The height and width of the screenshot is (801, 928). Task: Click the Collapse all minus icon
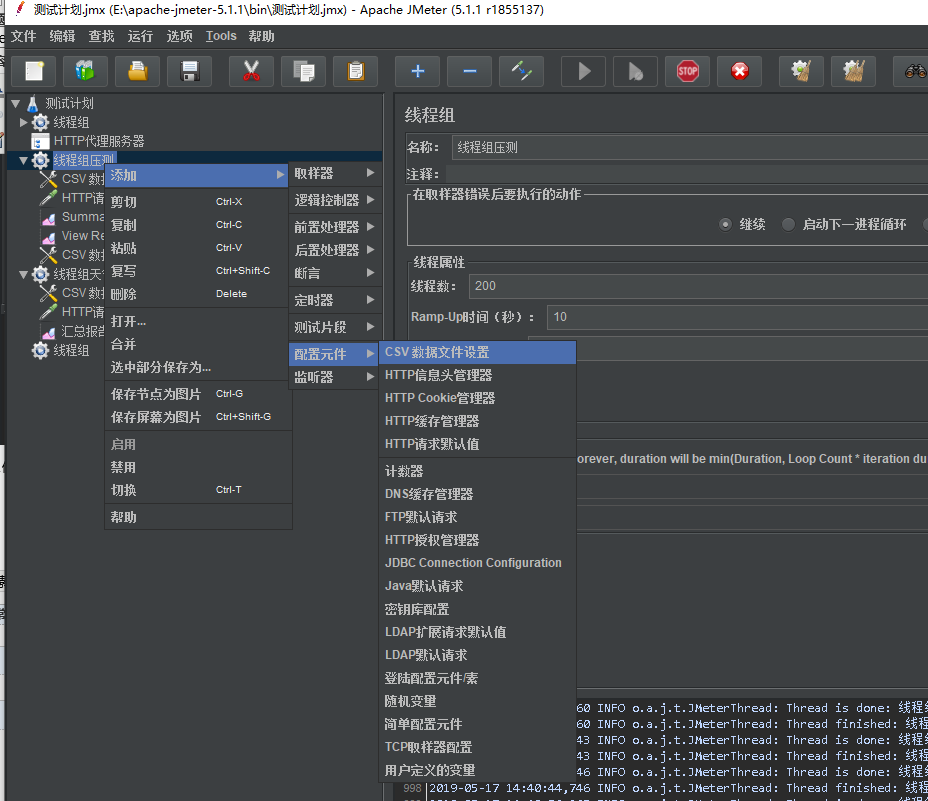point(470,72)
